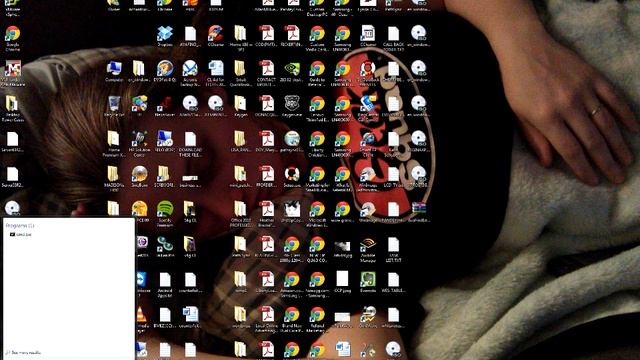Select the CALL BACK text file
The width and height of the screenshot is (640, 360).
[x=393, y=38]
